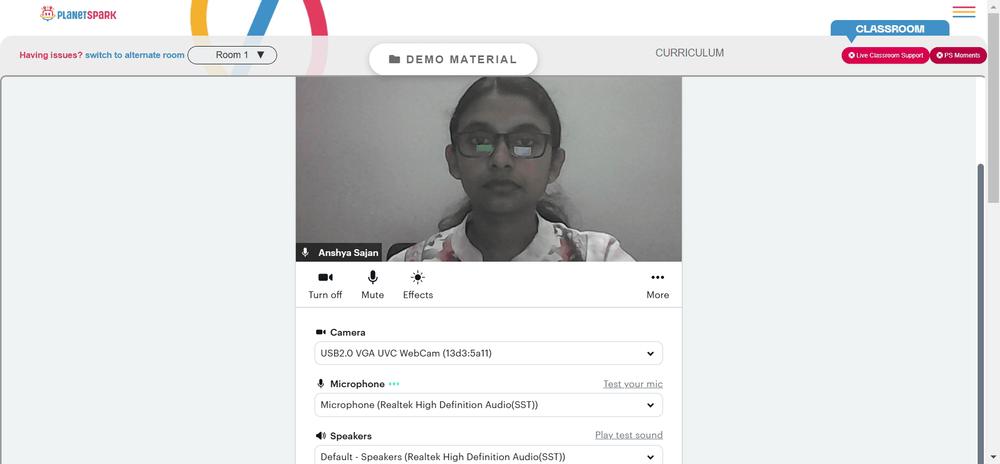Screen dimensions: 1000x464
Task: Click the PS Moments button
Action: (x=958, y=55)
